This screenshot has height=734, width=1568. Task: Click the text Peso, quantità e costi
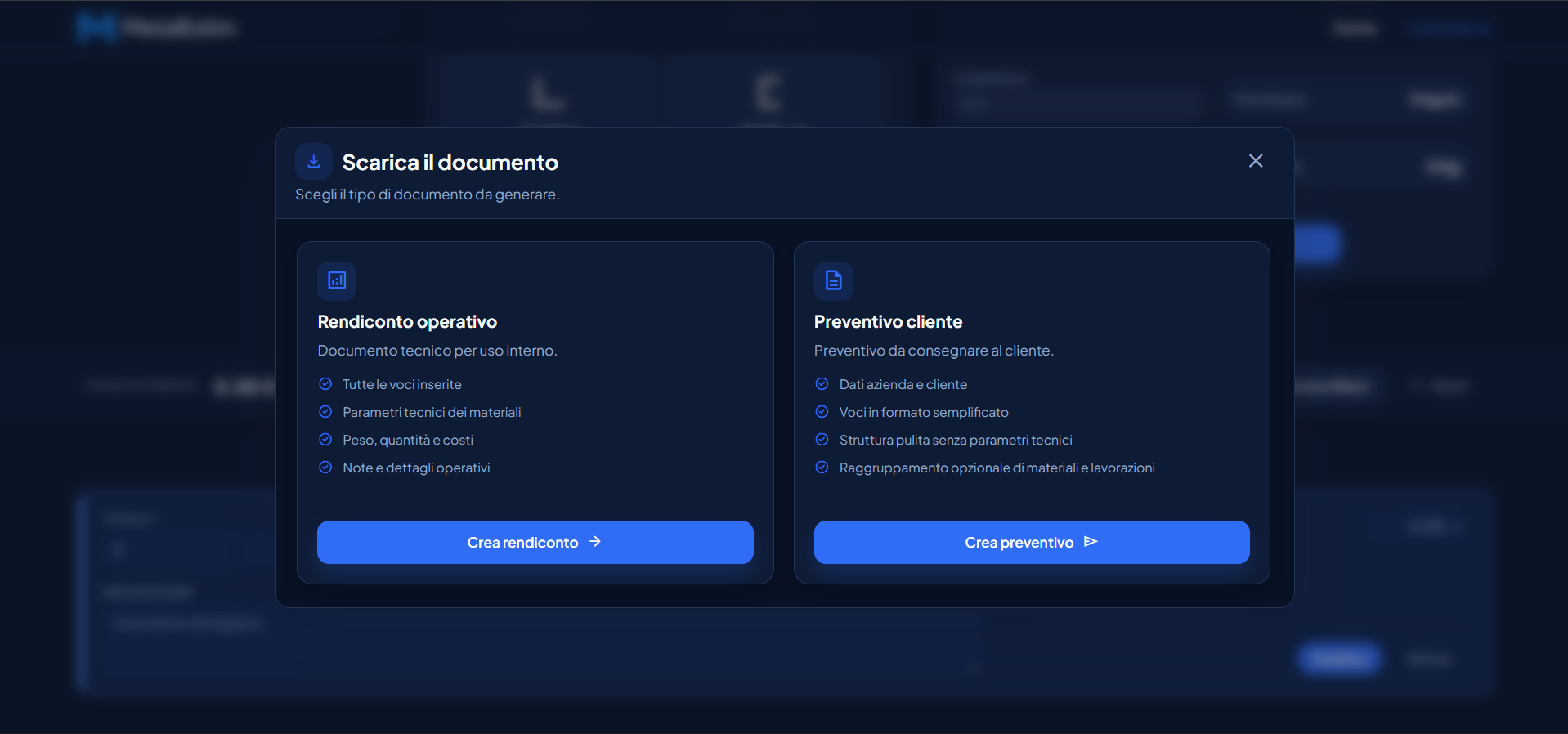(x=408, y=440)
